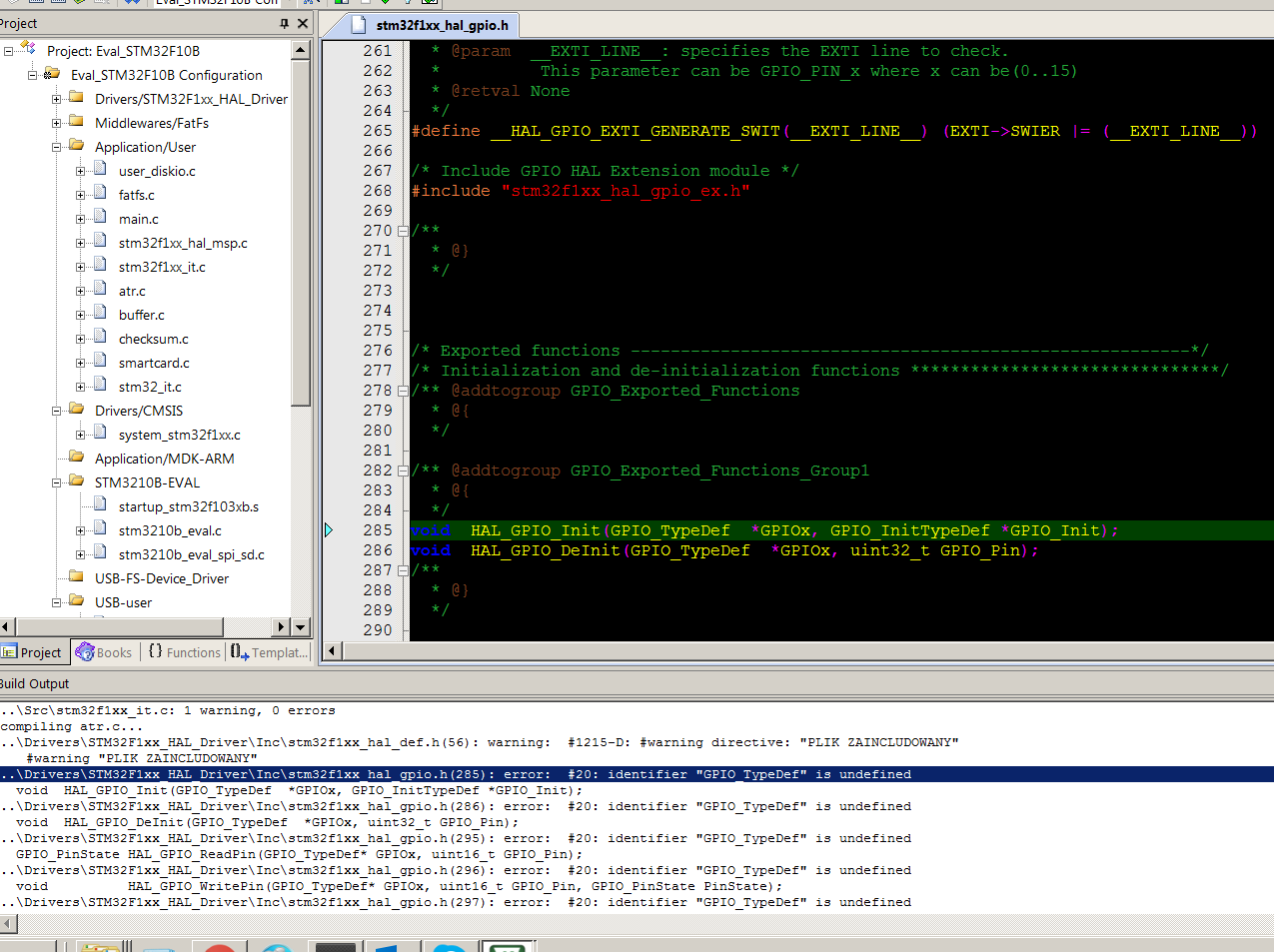Collapse the STM3210B-EVAL group

(x=56, y=482)
